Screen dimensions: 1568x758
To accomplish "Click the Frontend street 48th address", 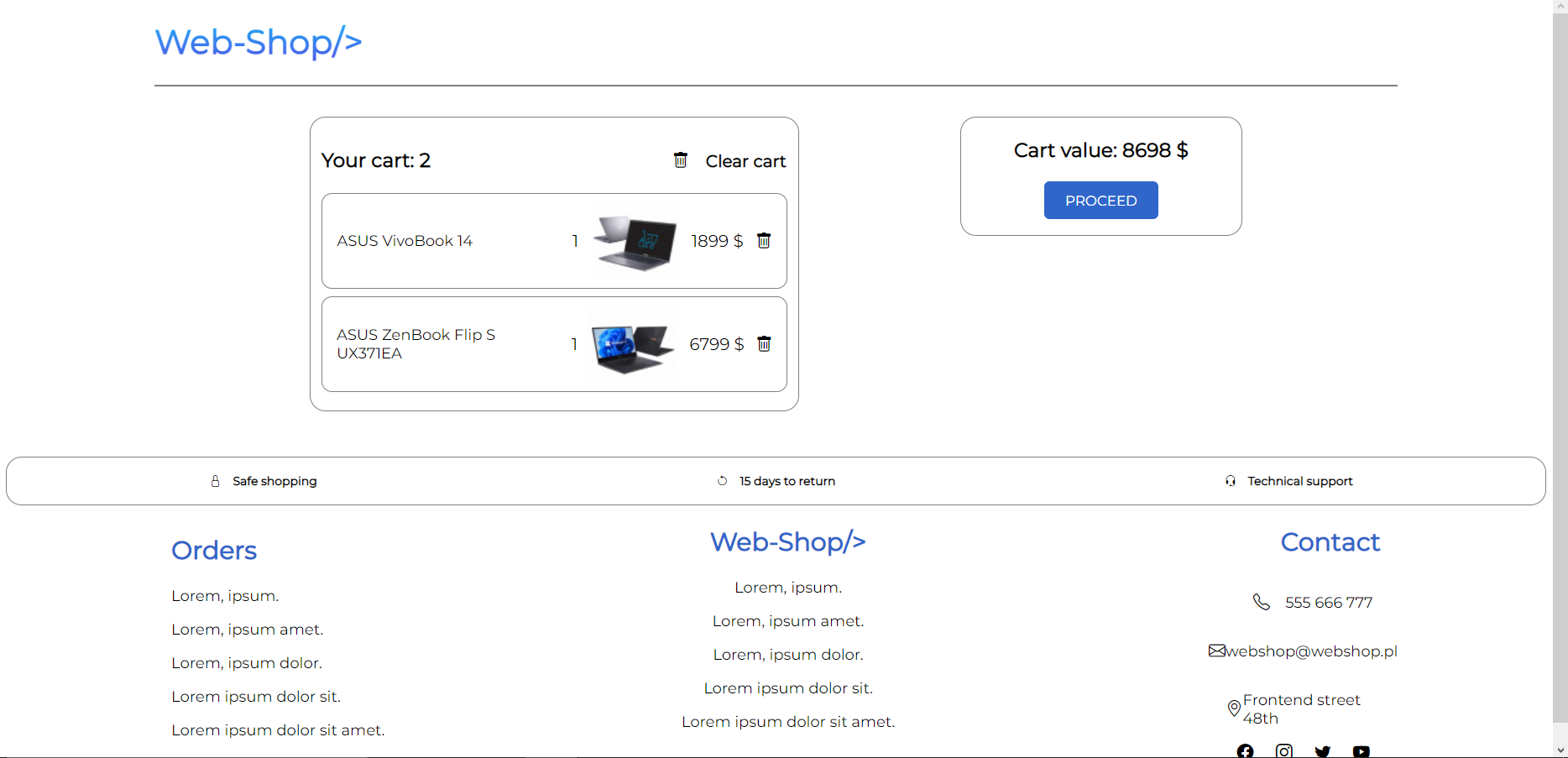I will pyautogui.click(x=1301, y=708).
